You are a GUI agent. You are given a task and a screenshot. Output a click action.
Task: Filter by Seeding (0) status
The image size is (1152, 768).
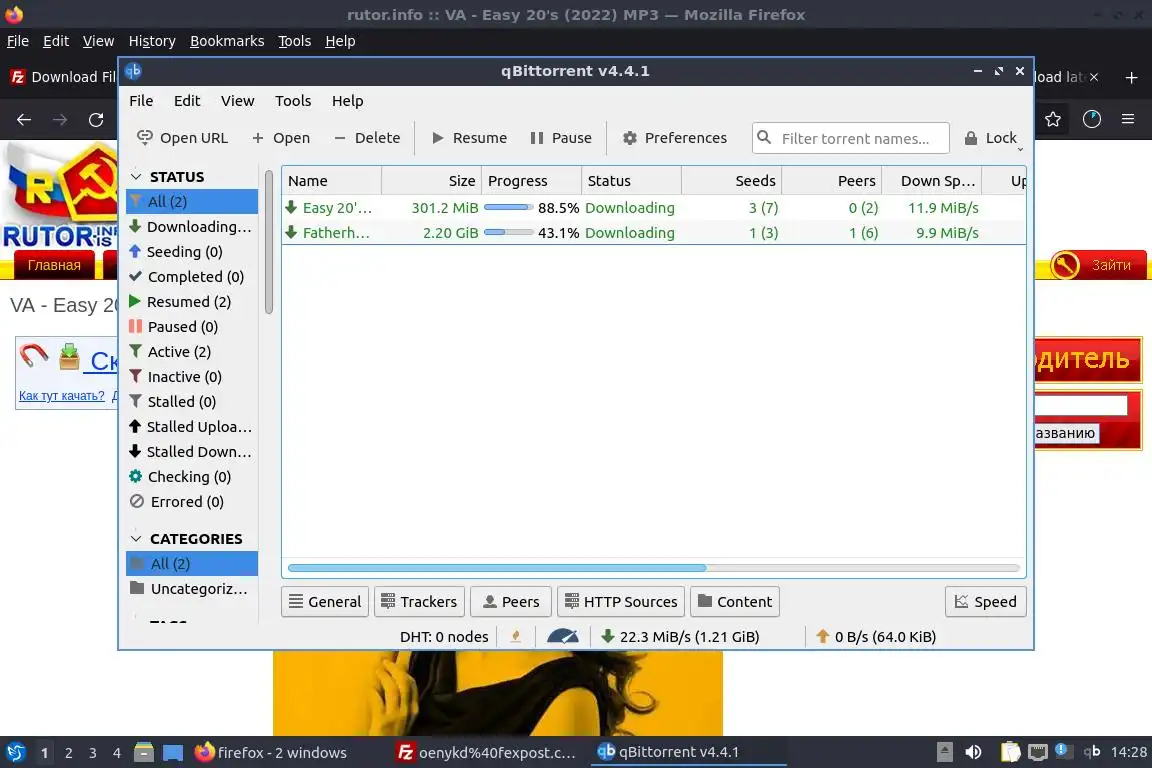(192, 251)
